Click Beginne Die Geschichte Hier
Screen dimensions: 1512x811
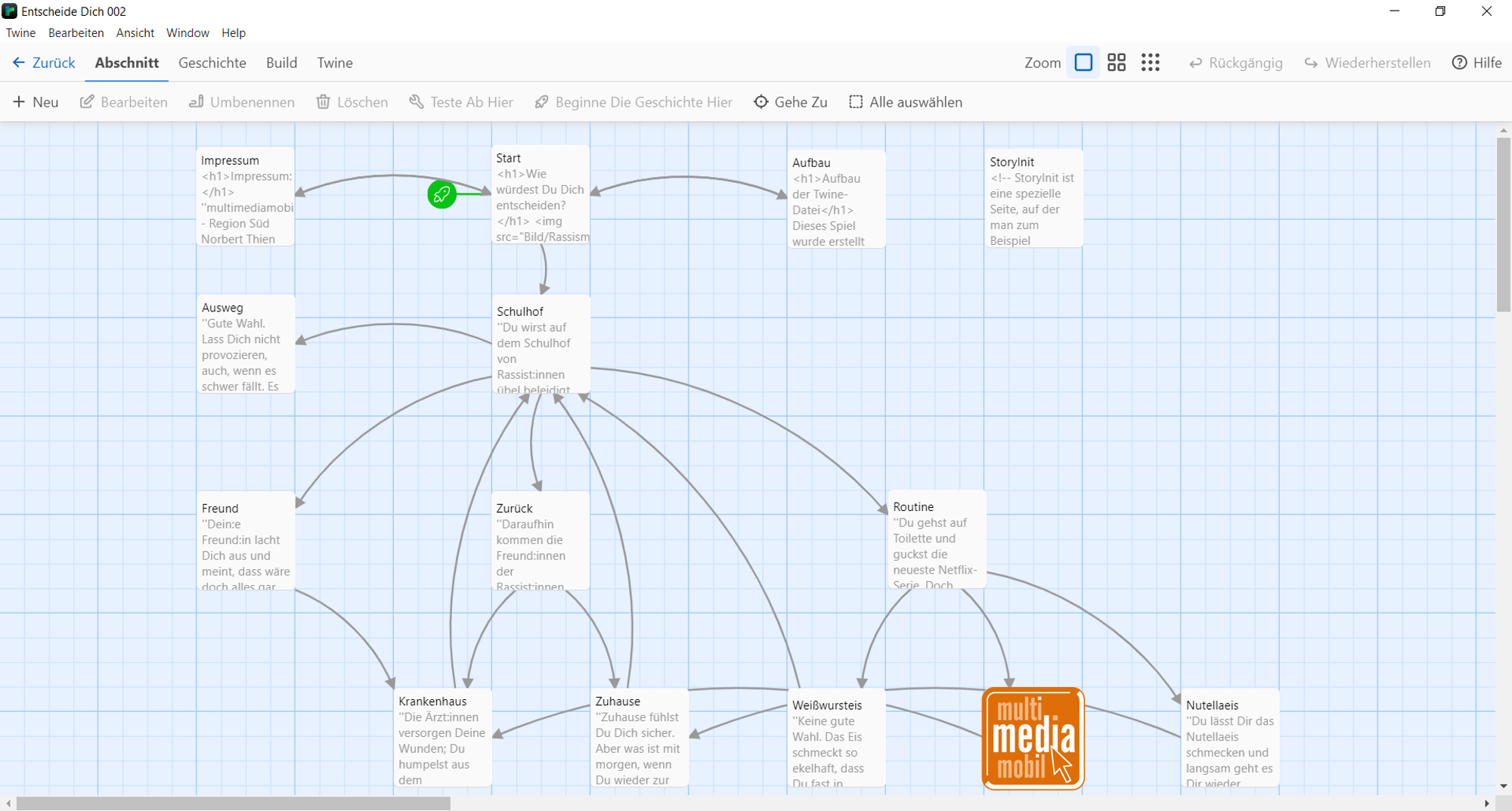click(634, 102)
